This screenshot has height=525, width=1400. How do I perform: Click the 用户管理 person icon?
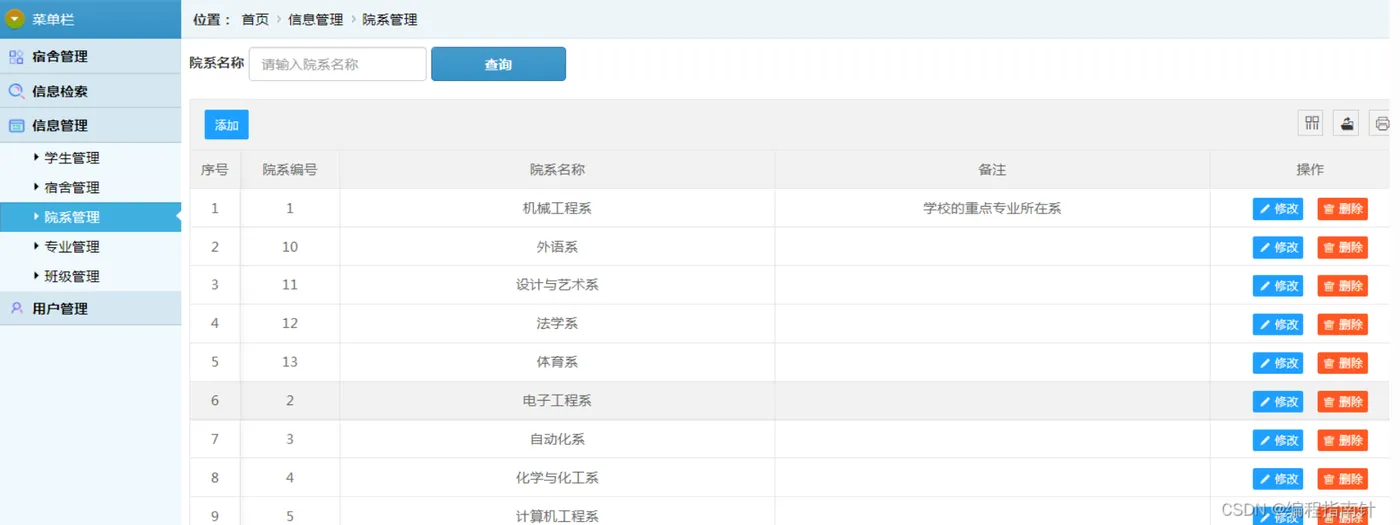tap(16, 308)
